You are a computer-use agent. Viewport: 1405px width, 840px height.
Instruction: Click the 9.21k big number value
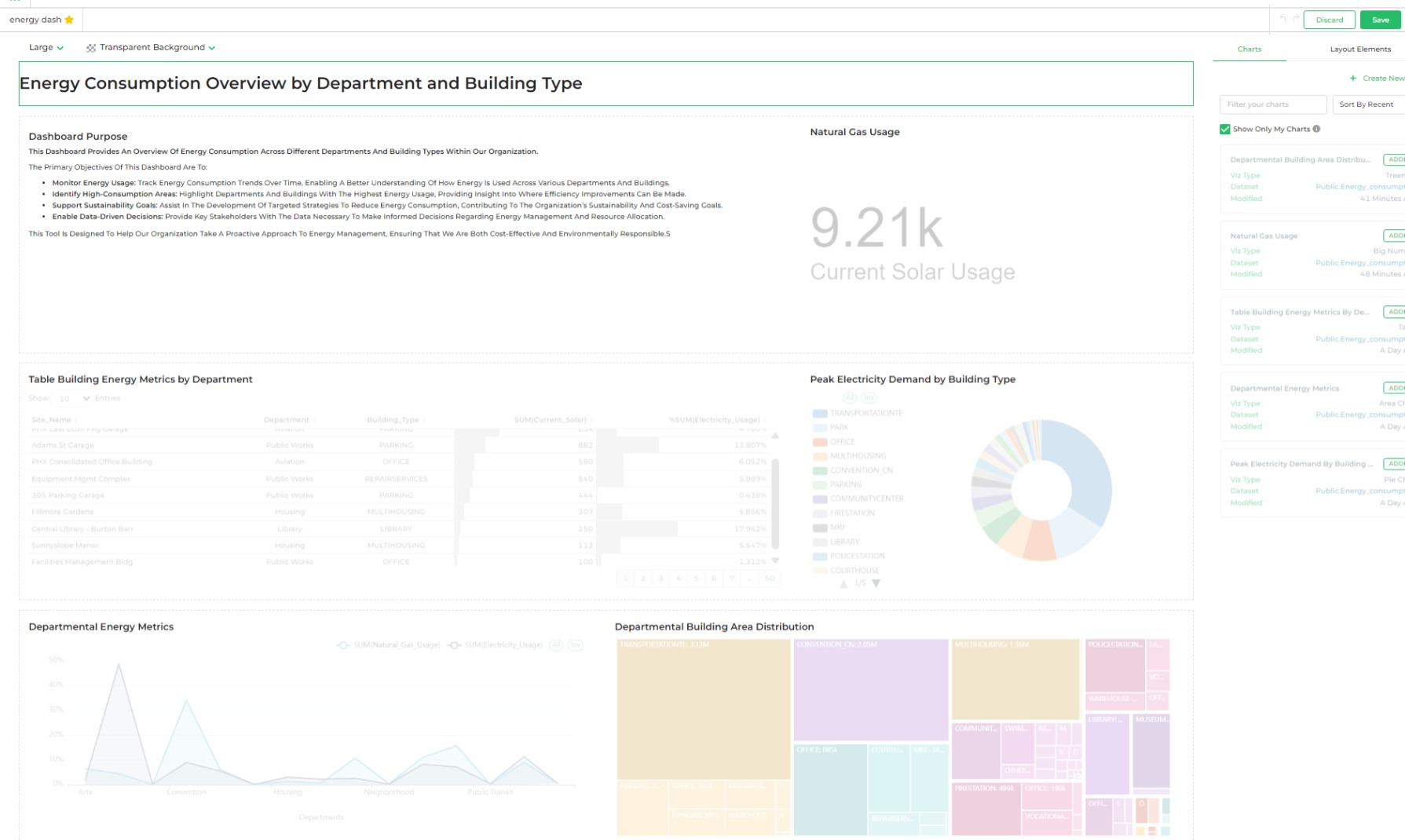point(876,228)
